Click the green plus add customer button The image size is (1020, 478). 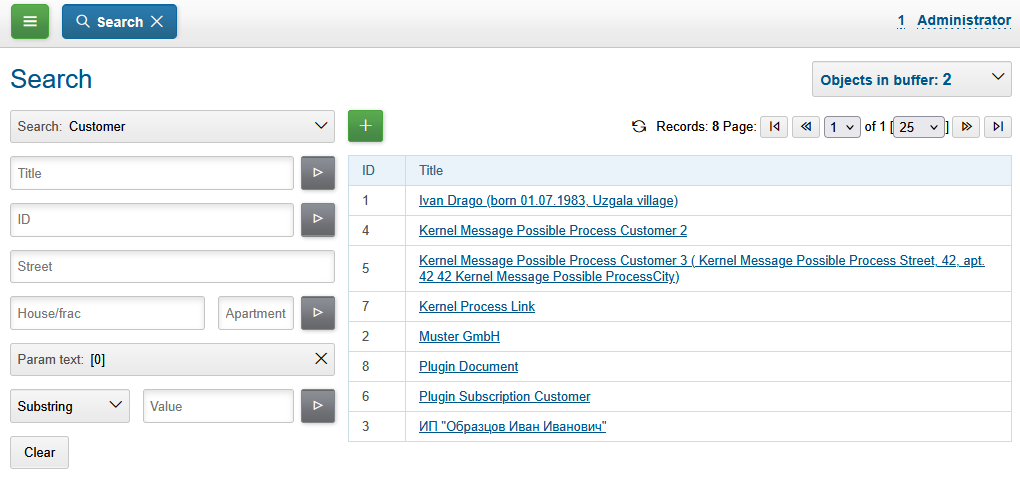point(365,126)
